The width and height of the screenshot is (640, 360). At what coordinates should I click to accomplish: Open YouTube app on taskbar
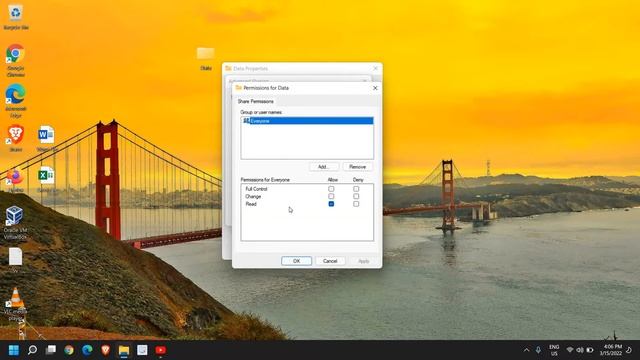[160, 350]
